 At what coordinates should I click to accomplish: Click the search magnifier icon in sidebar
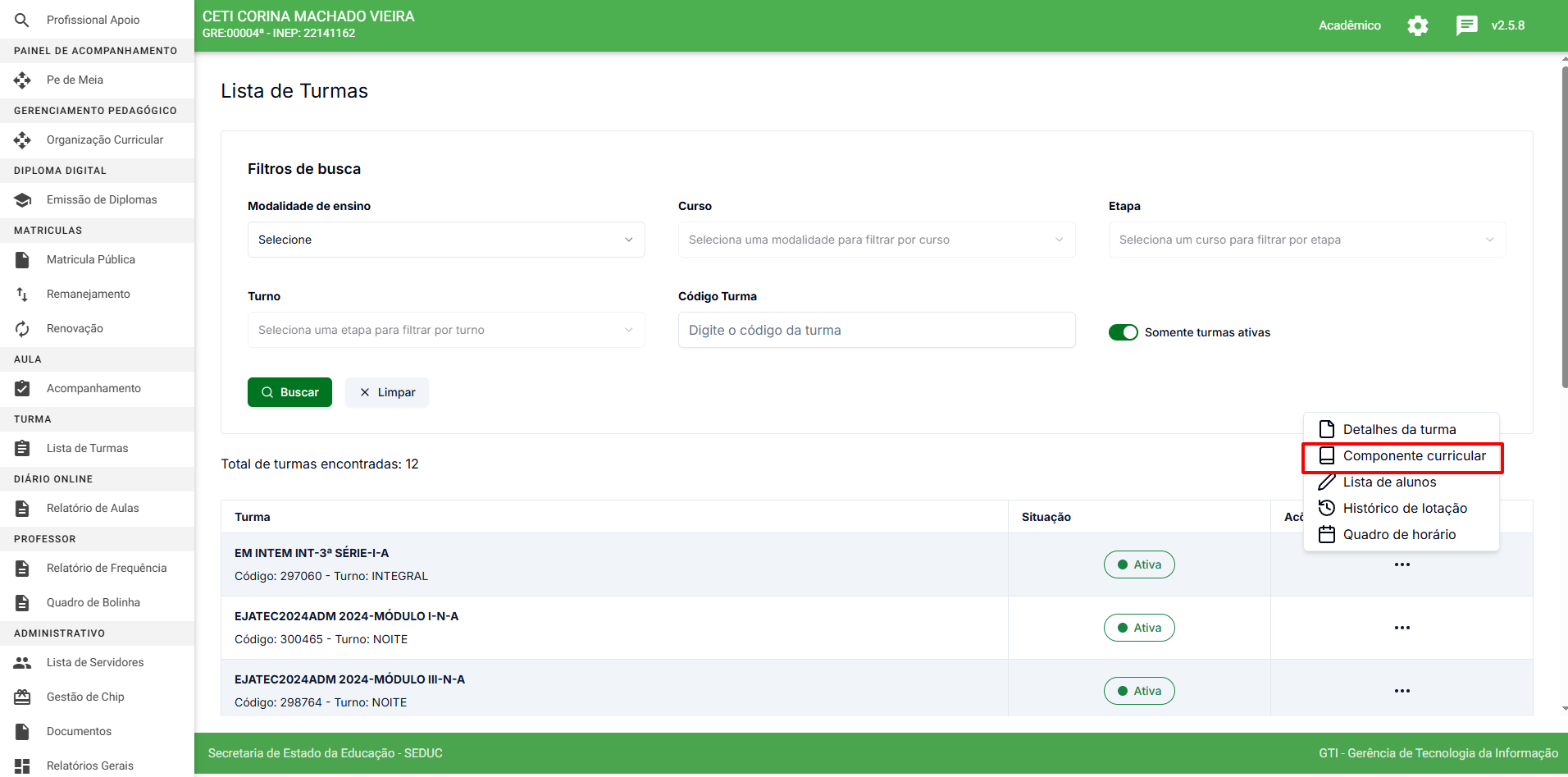[22, 20]
